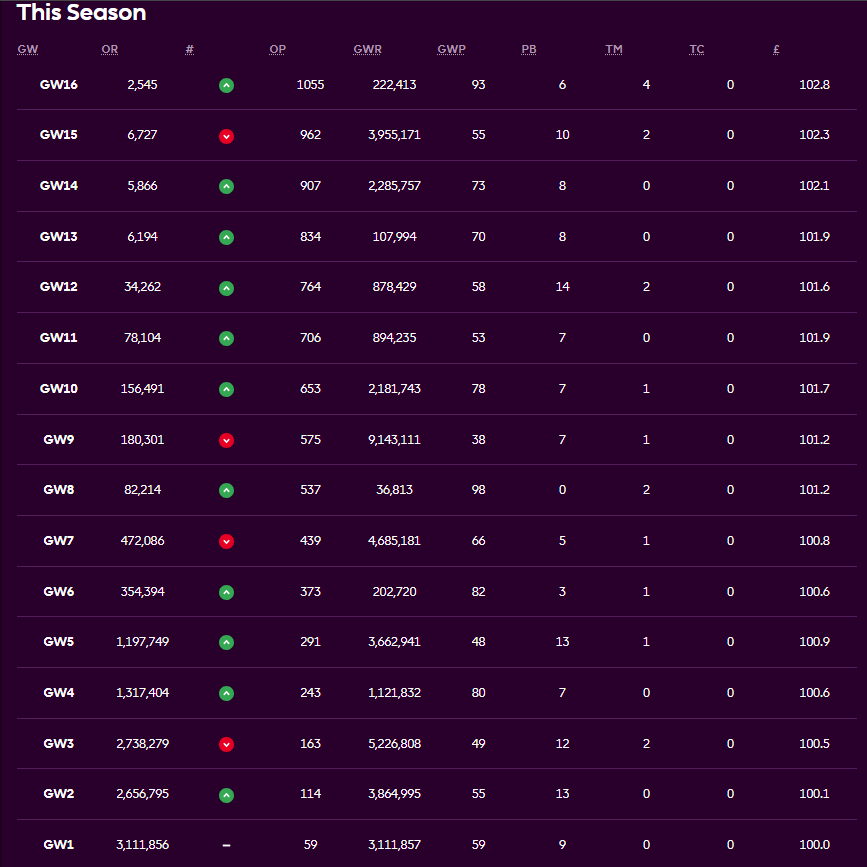The image size is (867, 867).
Task: Click the green up arrow in GW16 row
Action: [226, 85]
